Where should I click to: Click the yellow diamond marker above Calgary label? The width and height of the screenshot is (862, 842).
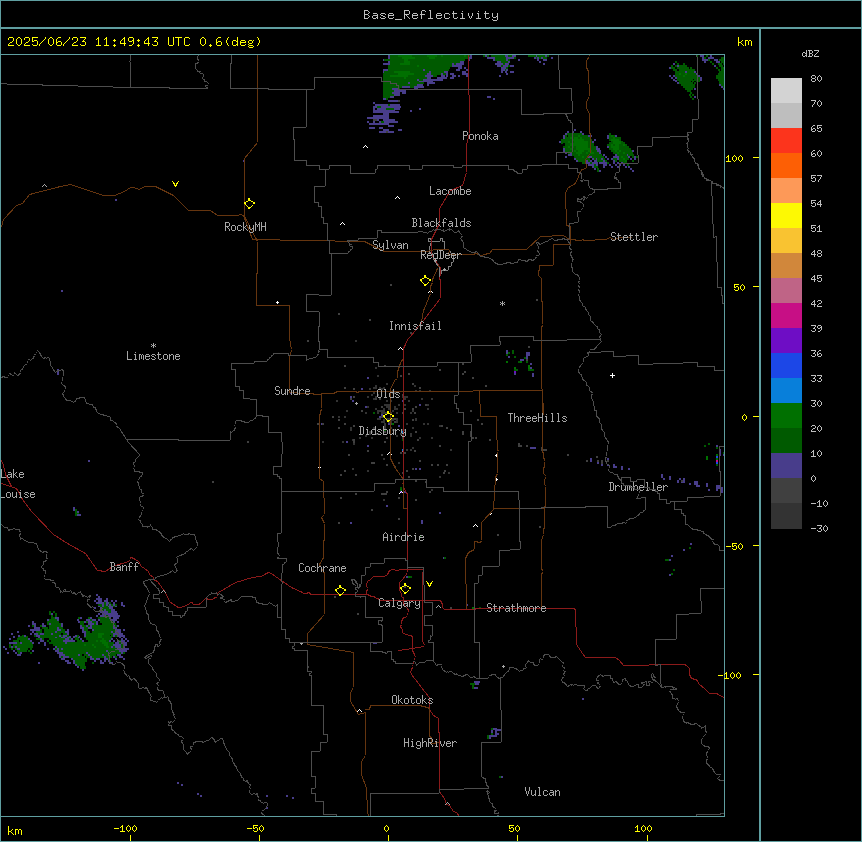[x=405, y=589]
